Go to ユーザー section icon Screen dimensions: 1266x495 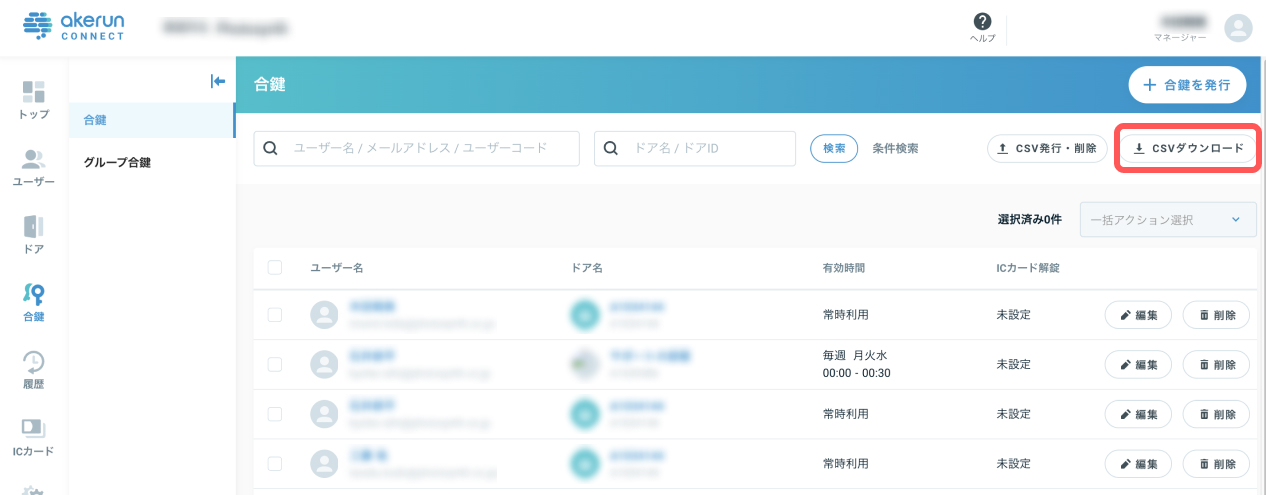pos(33,160)
